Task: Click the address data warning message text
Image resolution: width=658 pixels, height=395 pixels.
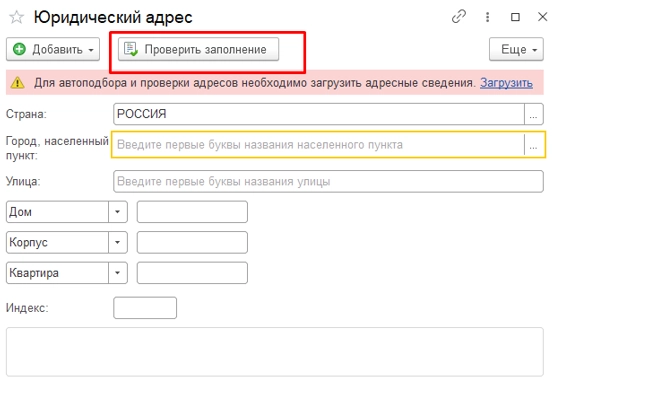Action: tap(254, 83)
